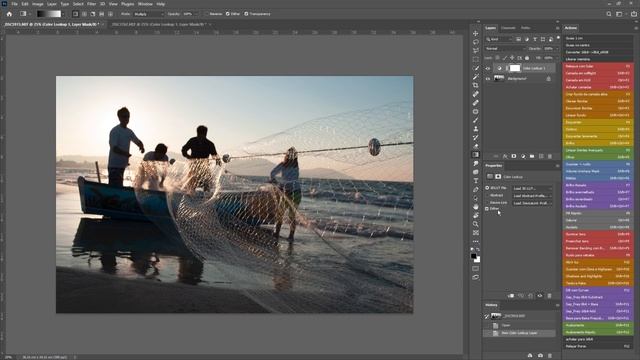Open the Load 3D LUT dropdown
Viewport: 640px width, 360px height.
[x=533, y=189]
